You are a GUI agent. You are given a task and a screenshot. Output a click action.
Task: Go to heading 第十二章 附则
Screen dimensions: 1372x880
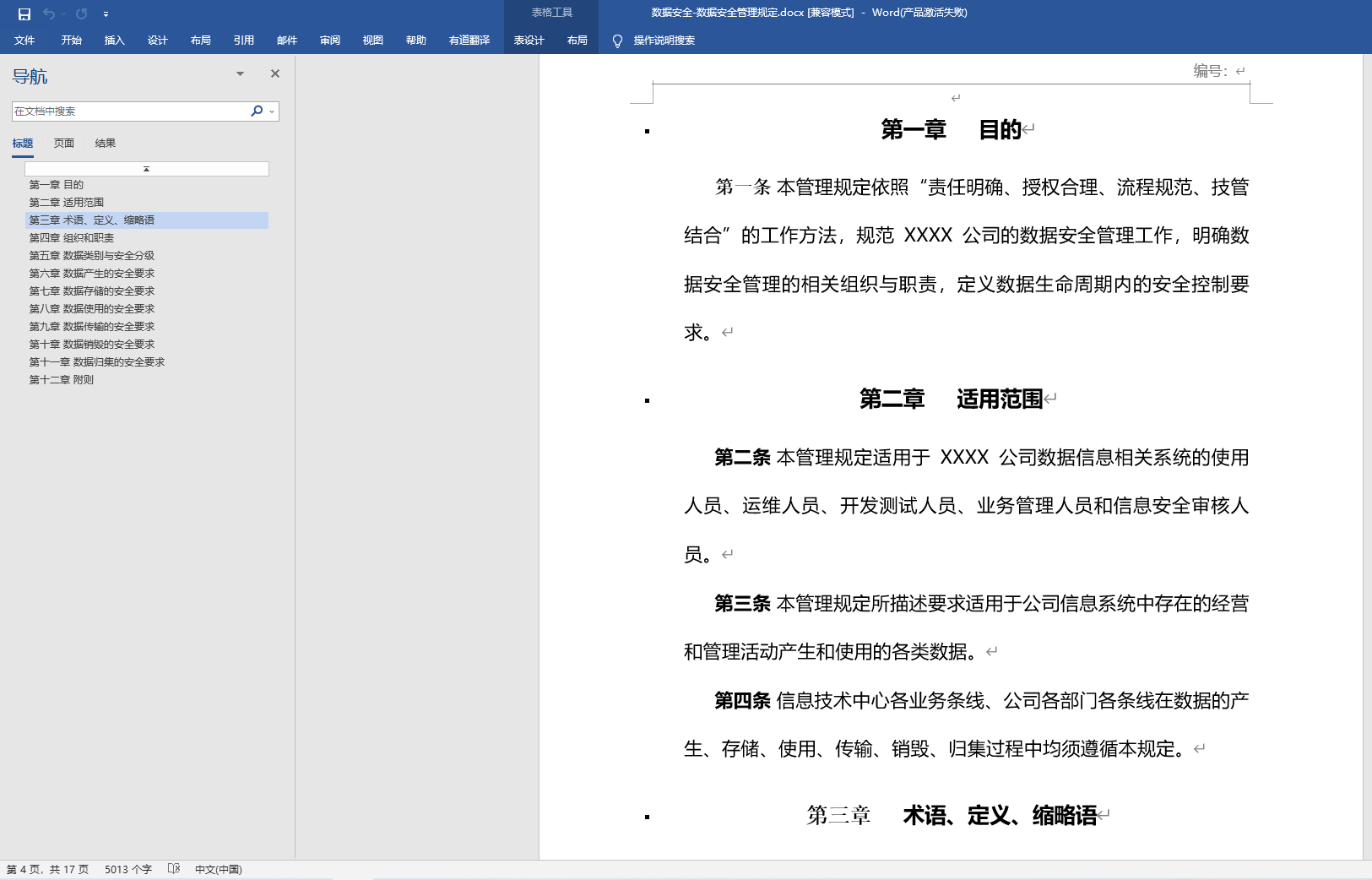click(x=147, y=380)
